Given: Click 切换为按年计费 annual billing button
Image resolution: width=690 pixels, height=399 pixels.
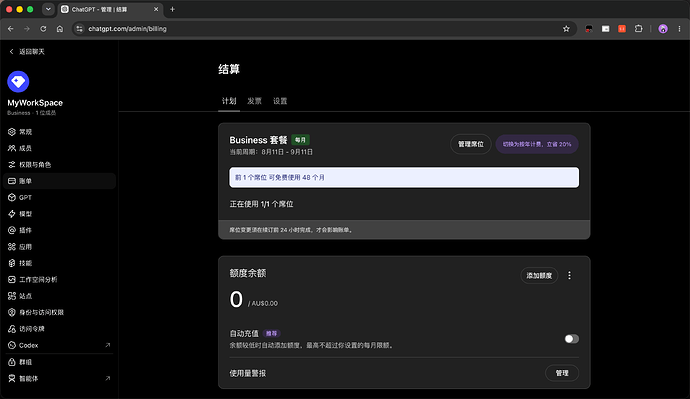Looking at the screenshot, I should 537,144.
